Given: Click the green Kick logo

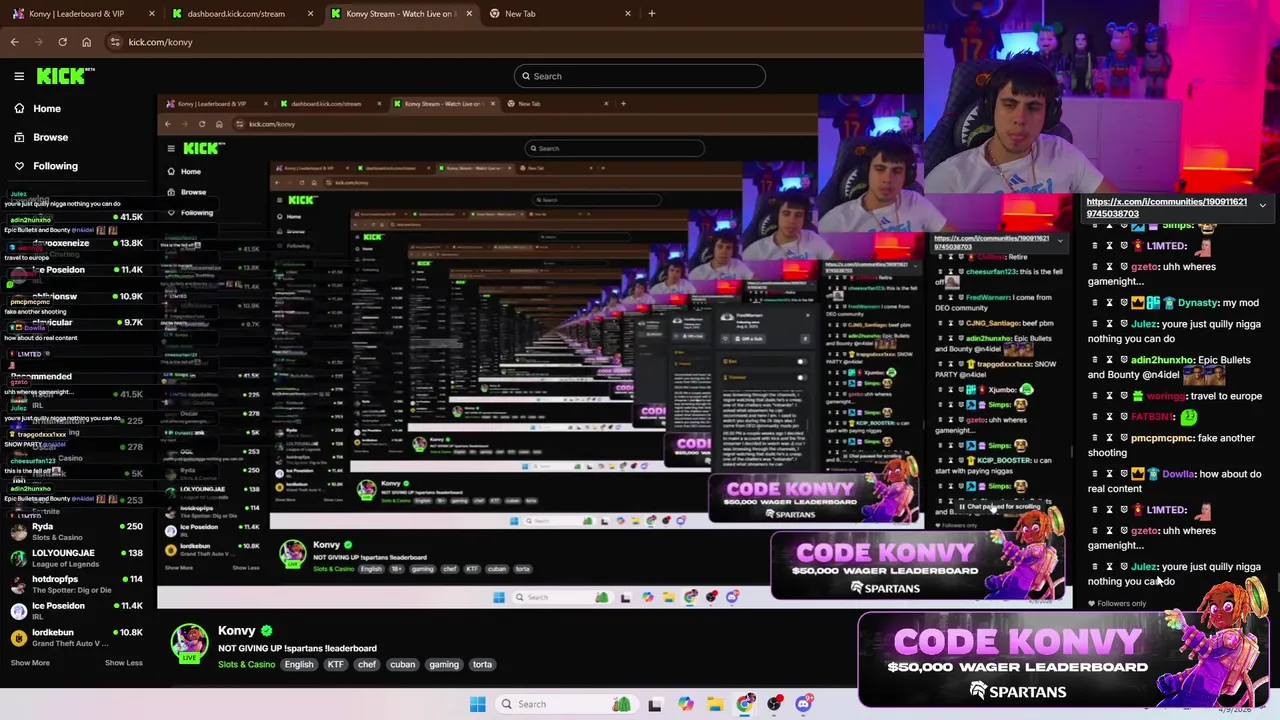Looking at the screenshot, I should click(65, 76).
